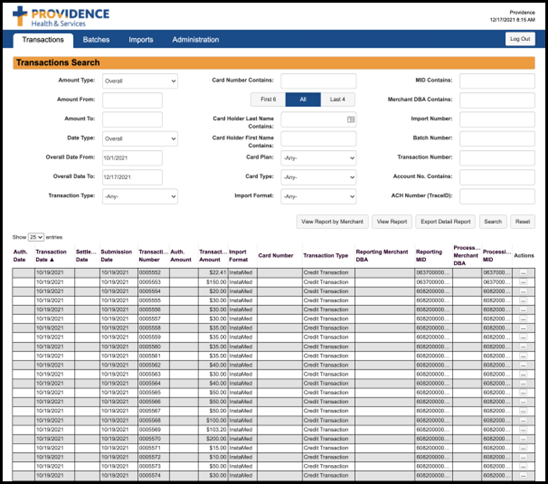548x484 pixels.
Task: Focus the Import Number field
Action: point(497,120)
